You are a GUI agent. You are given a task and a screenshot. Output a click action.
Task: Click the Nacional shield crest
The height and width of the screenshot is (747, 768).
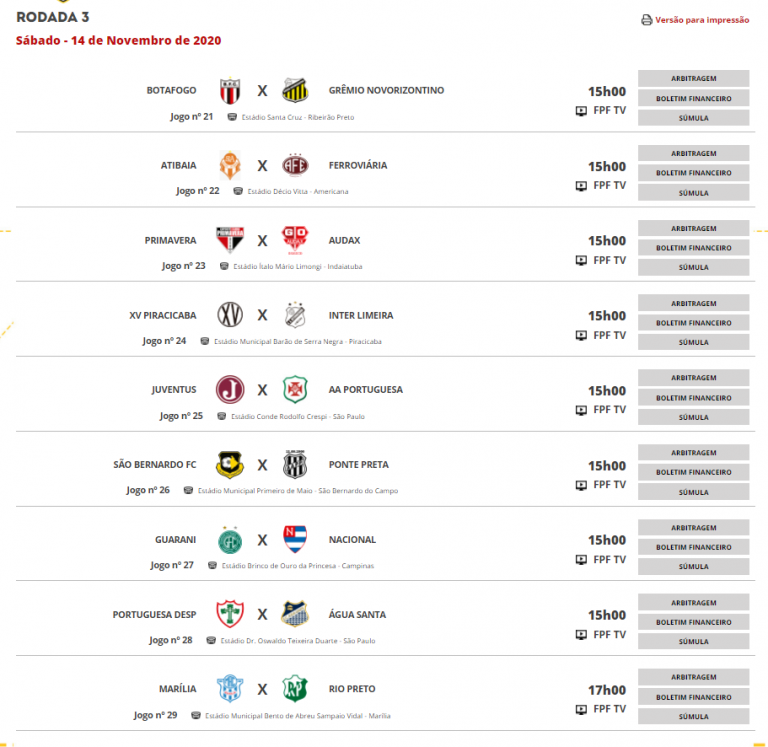295,539
